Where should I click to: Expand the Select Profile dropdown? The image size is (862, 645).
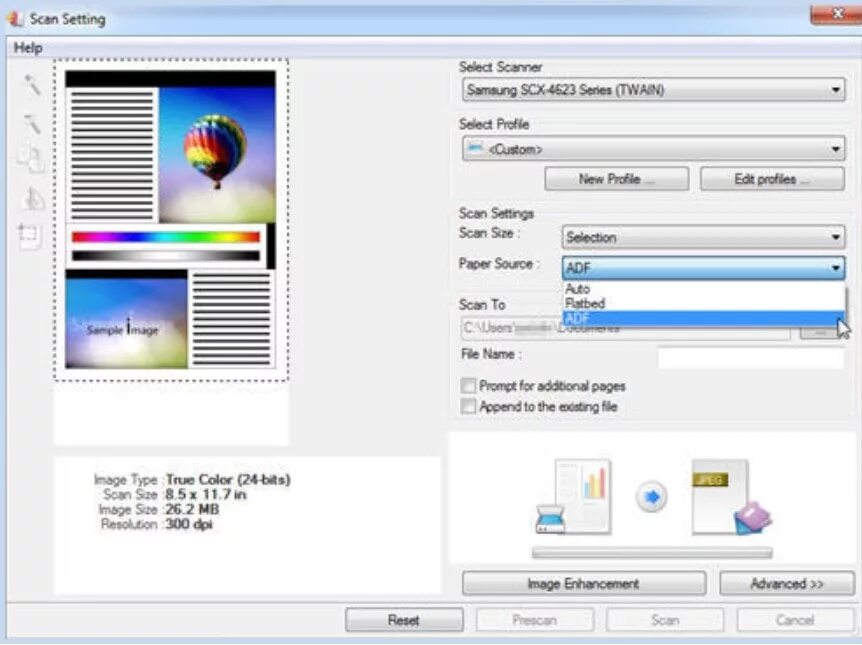[654, 149]
